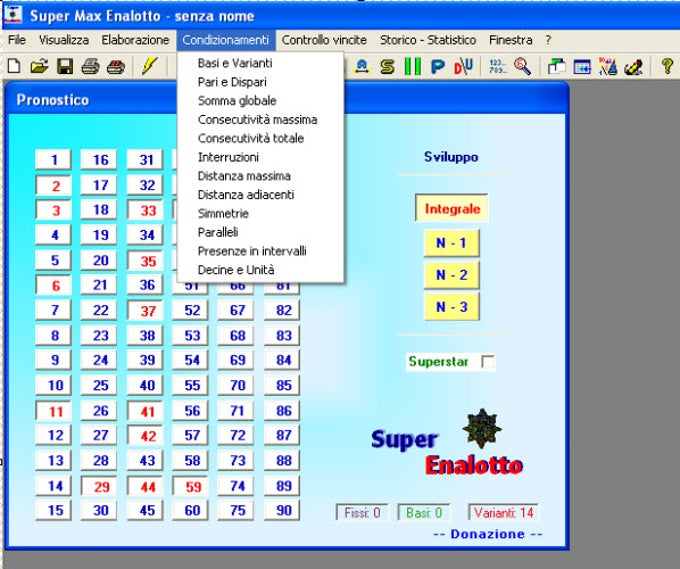Image resolution: width=680 pixels, height=569 pixels.
Task: Choose Pari e Dispari menu entry
Action: click(x=260, y=82)
